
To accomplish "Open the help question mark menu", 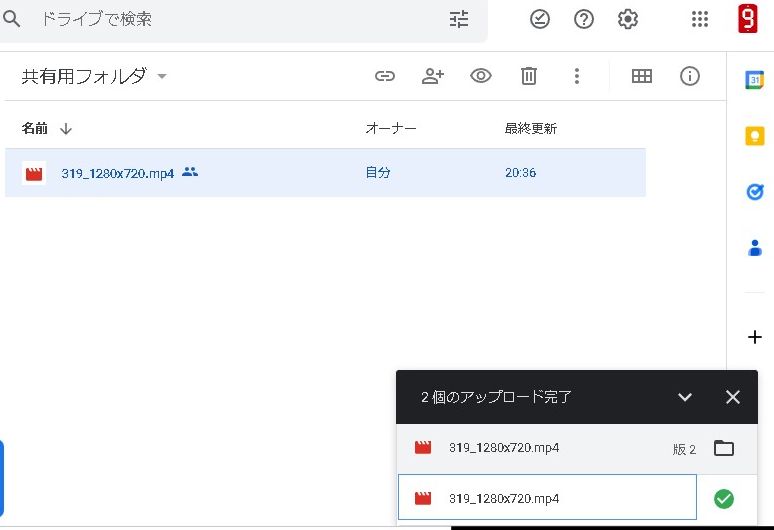I will click(x=584, y=19).
